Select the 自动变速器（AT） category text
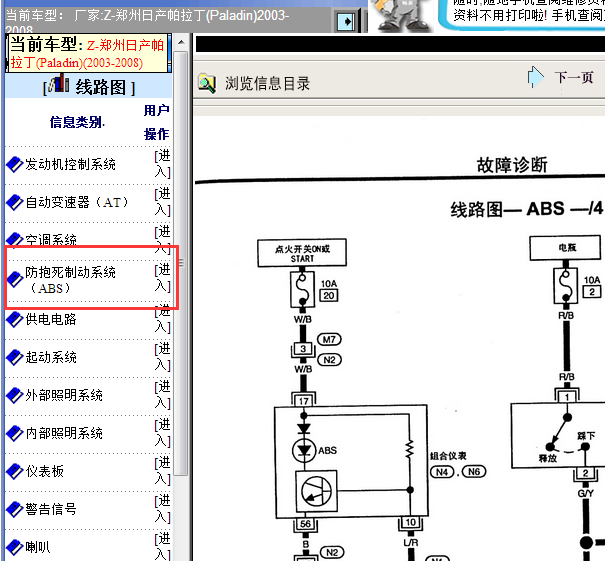The image size is (605, 561). (77, 202)
